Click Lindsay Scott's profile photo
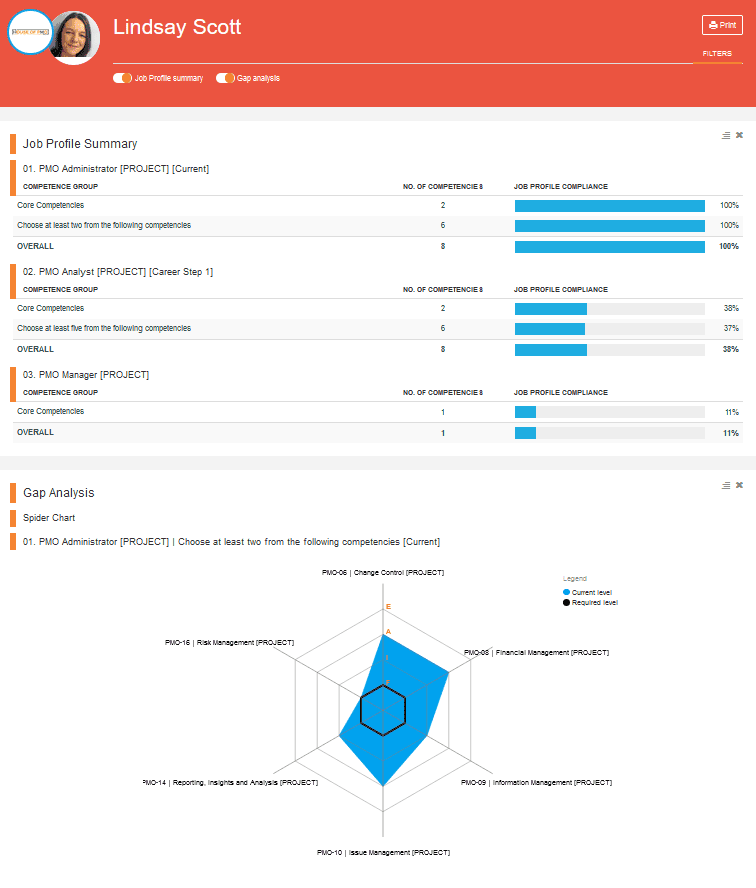The height and width of the screenshot is (888, 756). [76, 37]
